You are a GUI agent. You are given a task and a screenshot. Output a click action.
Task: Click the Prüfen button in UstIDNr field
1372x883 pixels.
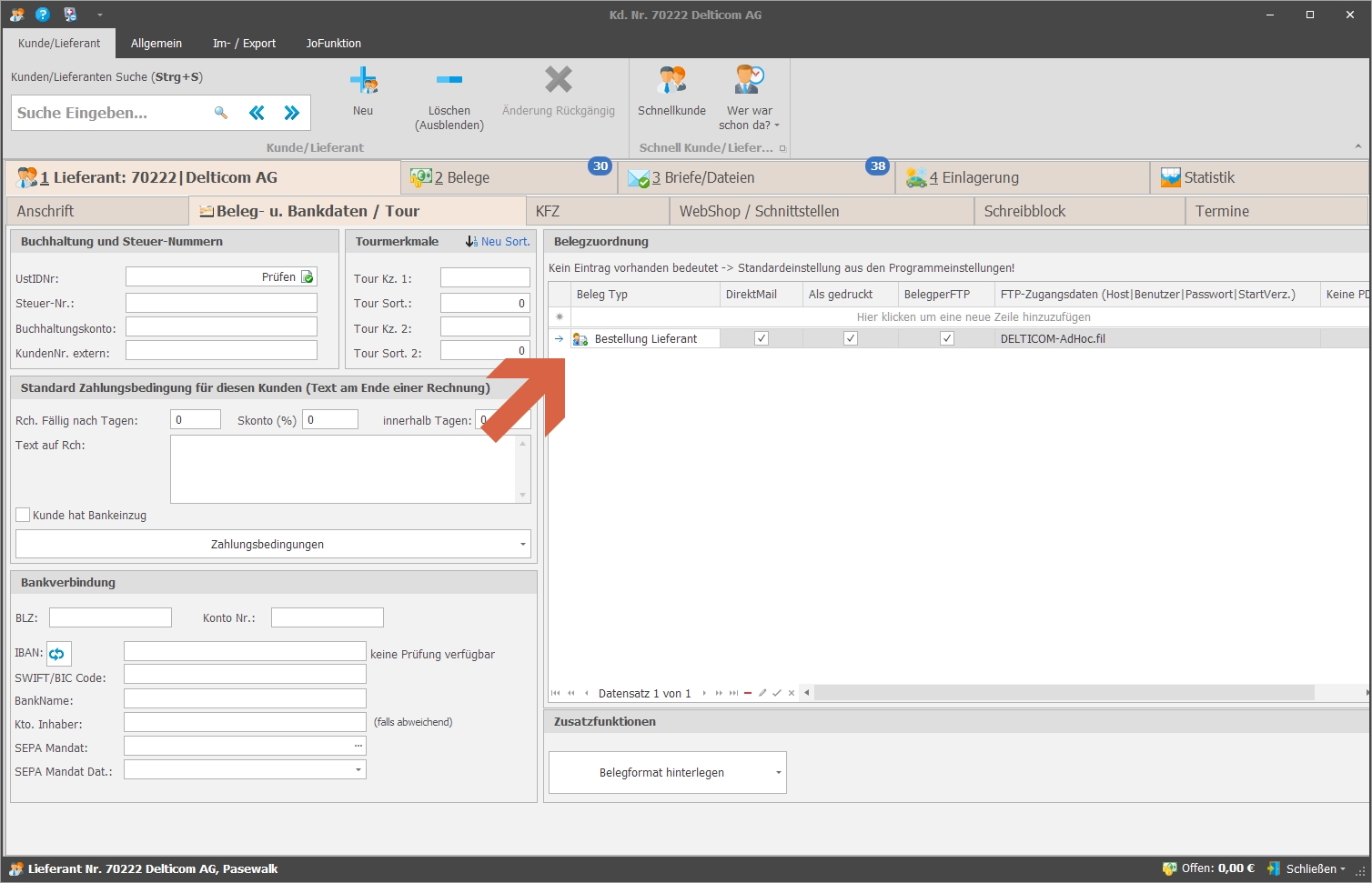(288, 276)
